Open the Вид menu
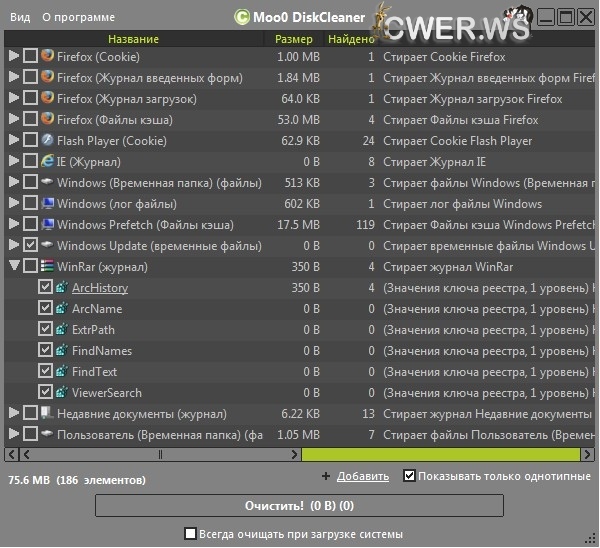The width and height of the screenshot is (600, 548). point(20,17)
